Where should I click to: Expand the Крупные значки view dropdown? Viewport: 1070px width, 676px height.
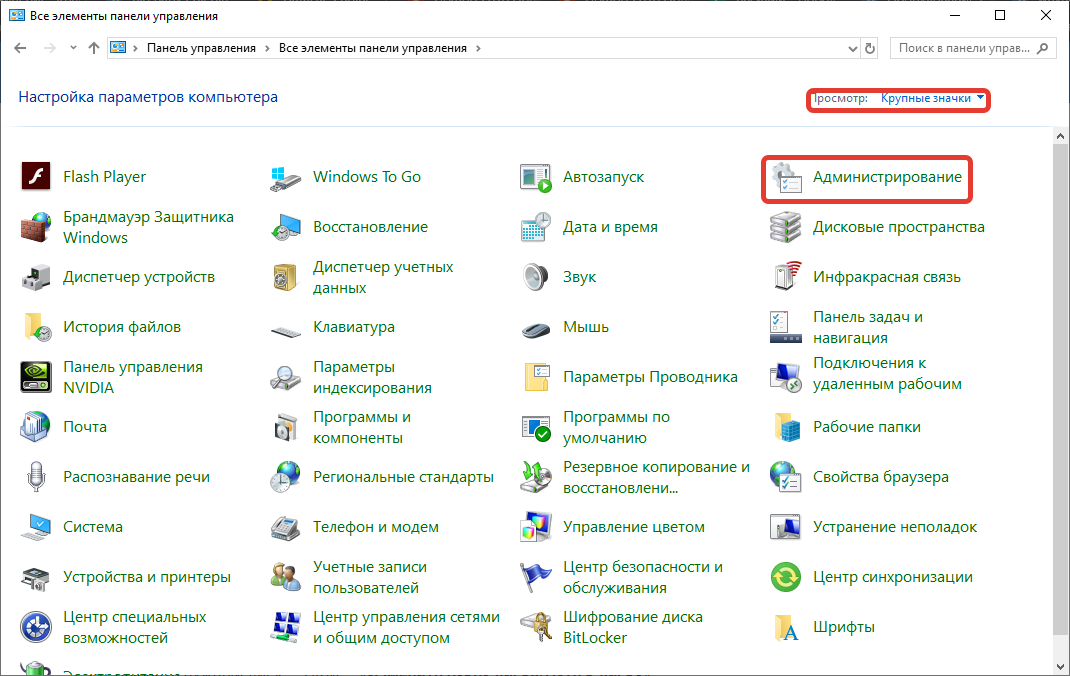[x=981, y=98]
